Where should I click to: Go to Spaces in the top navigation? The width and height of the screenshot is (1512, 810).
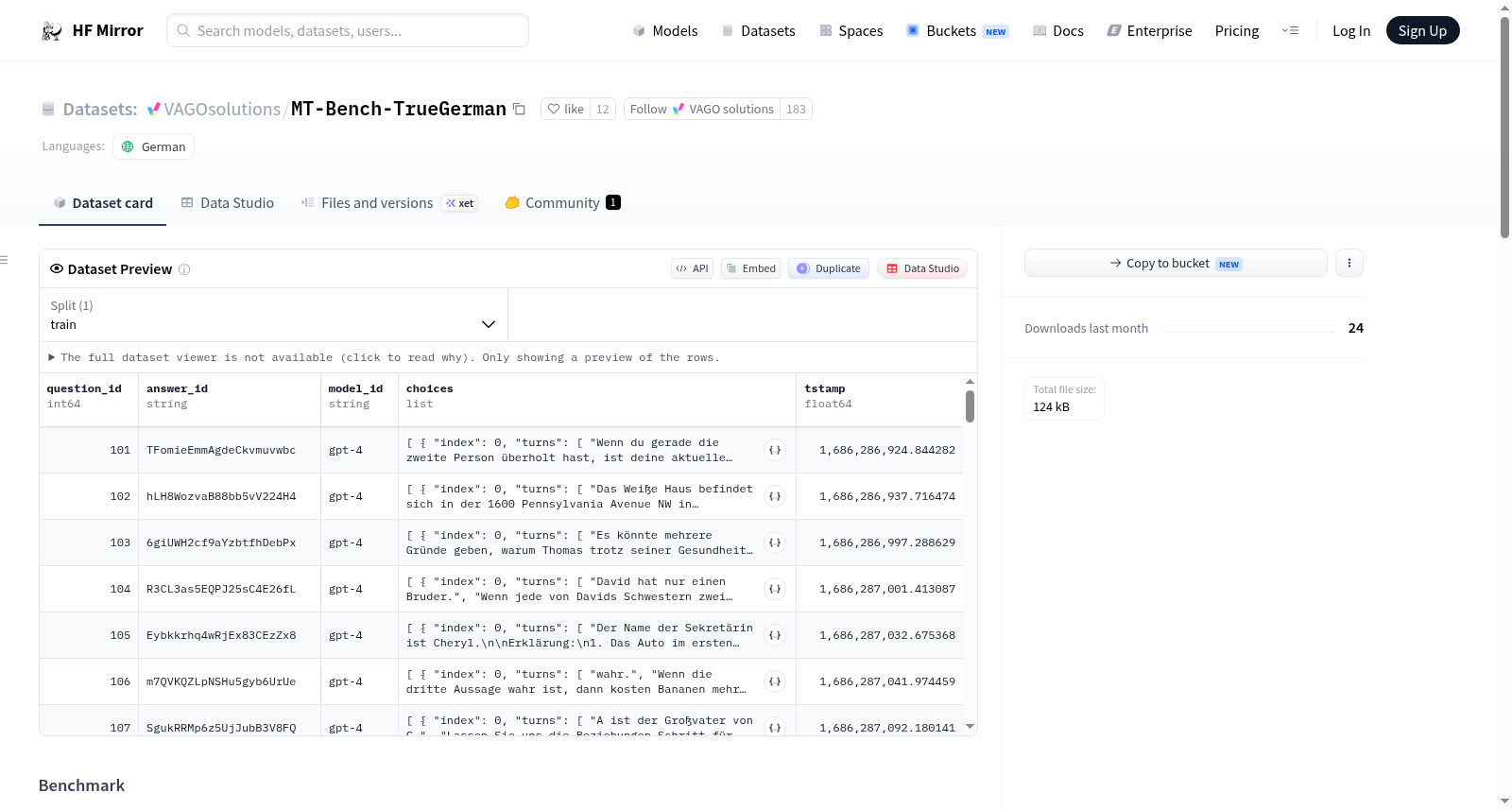(x=850, y=30)
